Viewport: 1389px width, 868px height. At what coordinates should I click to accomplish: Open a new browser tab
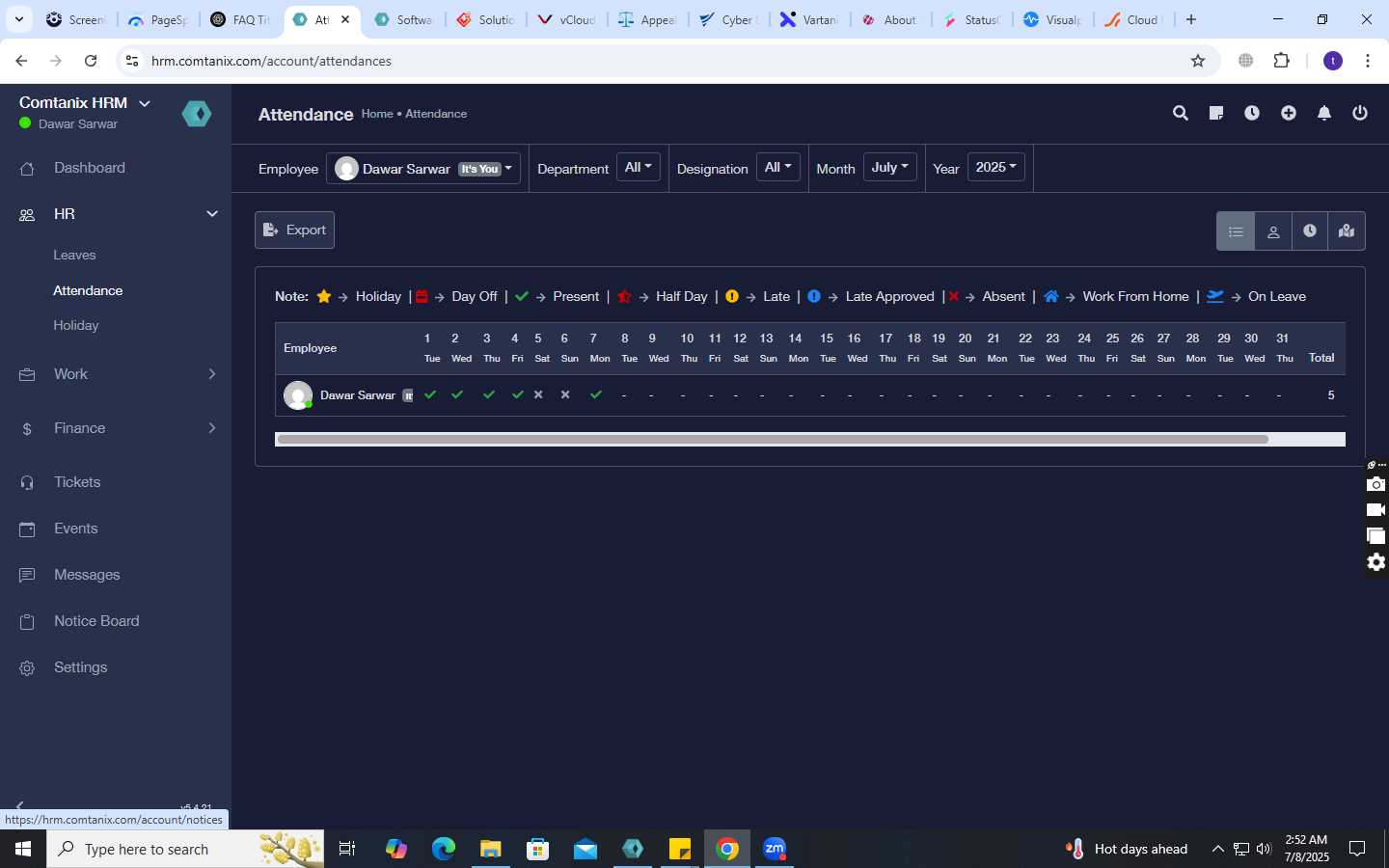(x=1191, y=19)
